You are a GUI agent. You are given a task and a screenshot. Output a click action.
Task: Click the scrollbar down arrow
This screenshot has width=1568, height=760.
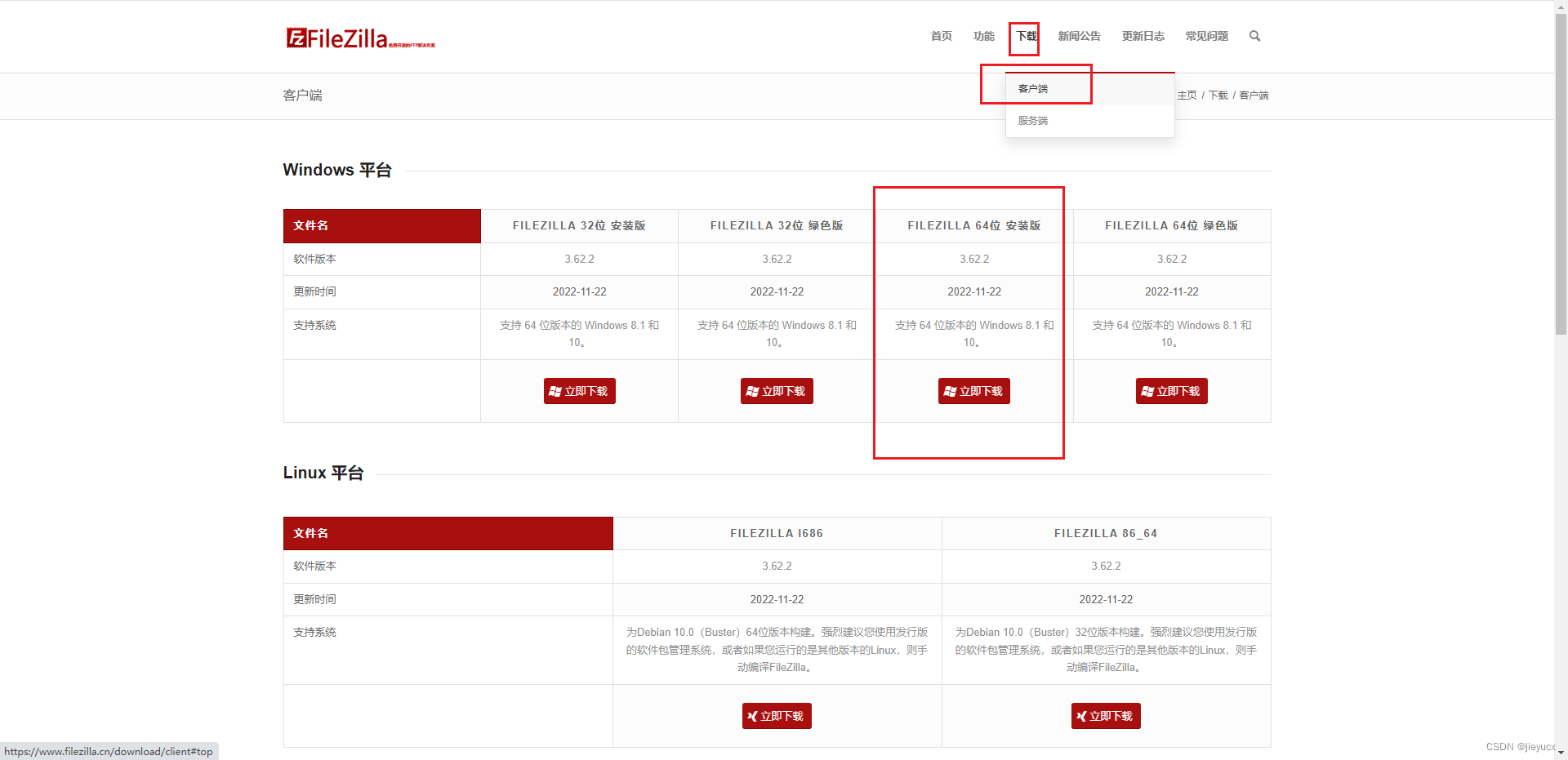[x=1561, y=753]
